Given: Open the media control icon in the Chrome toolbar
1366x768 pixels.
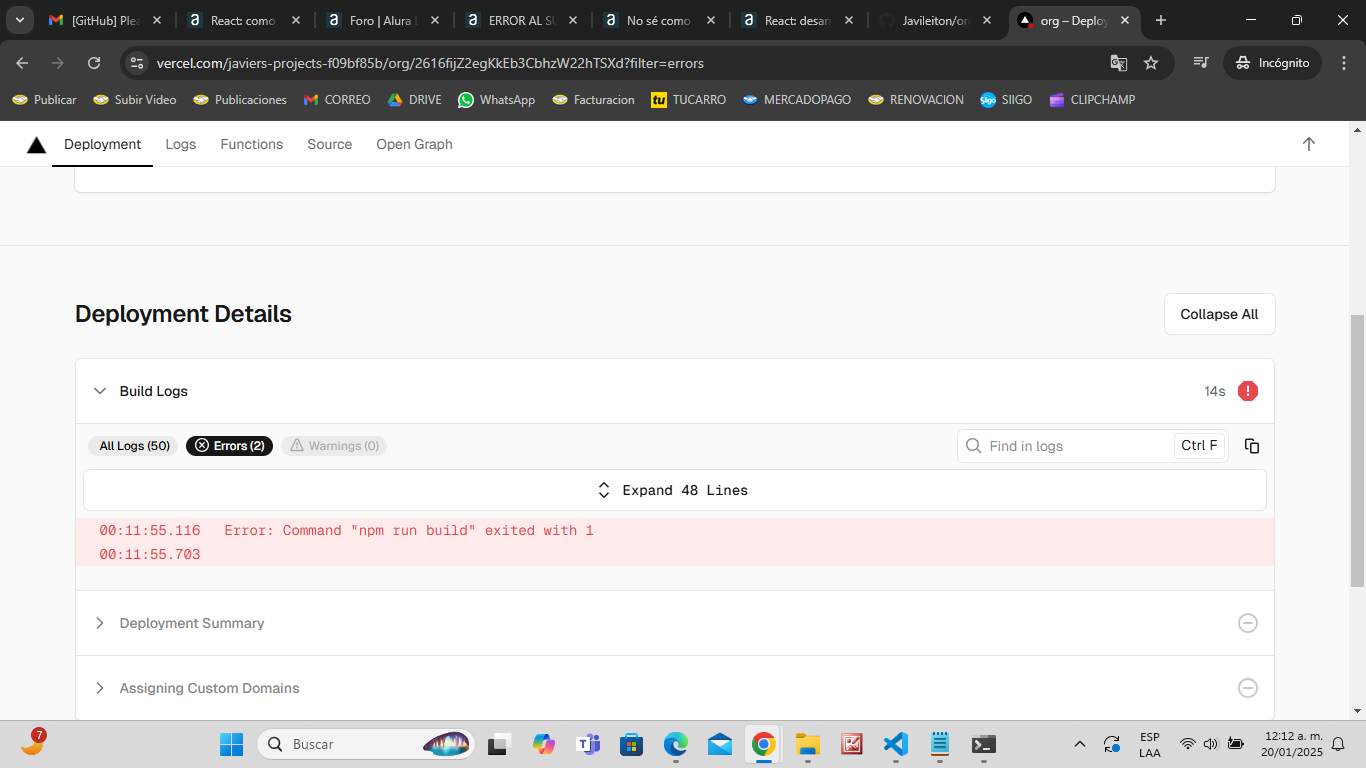Looking at the screenshot, I should (x=1201, y=63).
